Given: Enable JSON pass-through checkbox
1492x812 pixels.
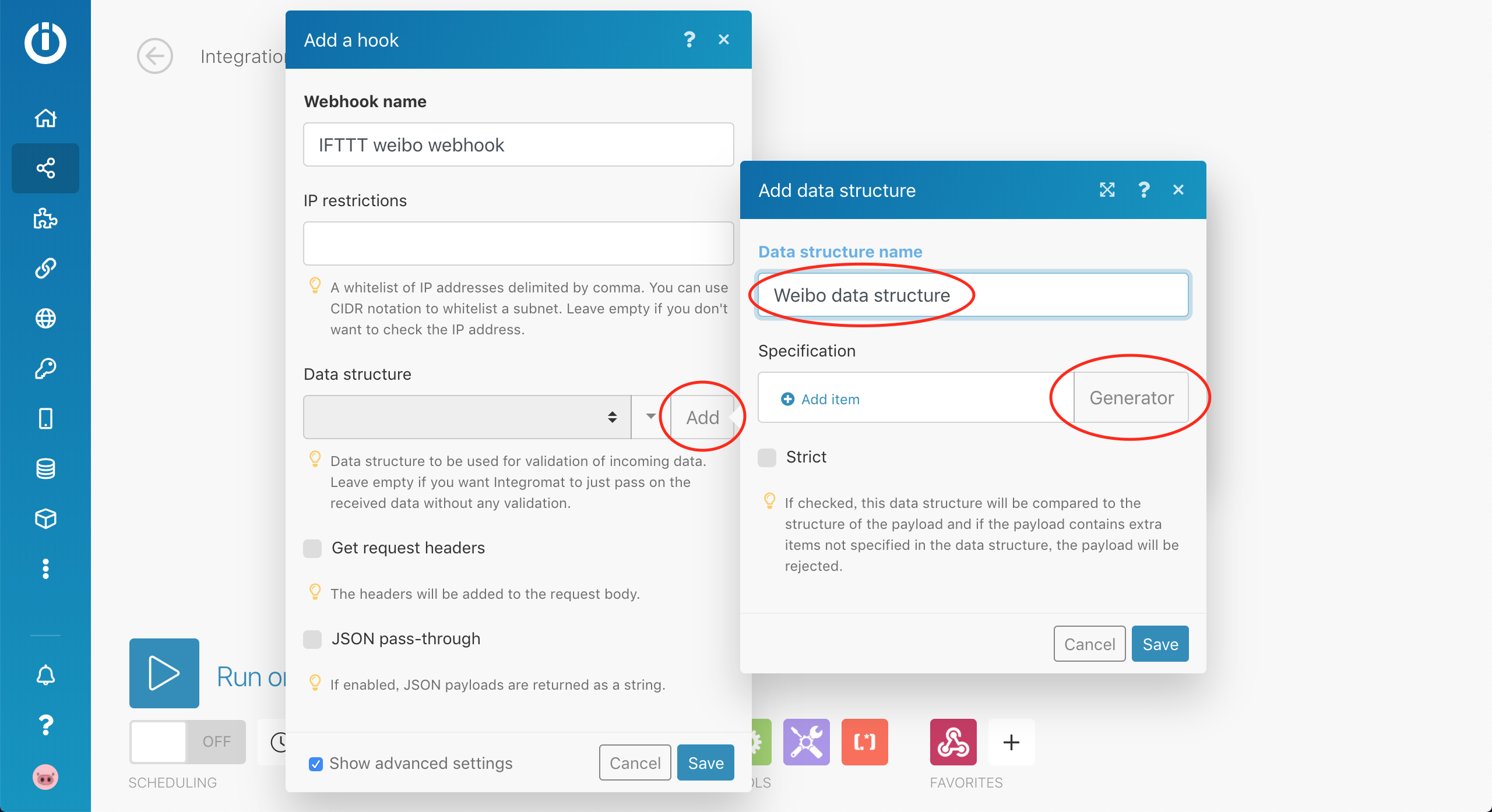Looking at the screenshot, I should (x=312, y=639).
